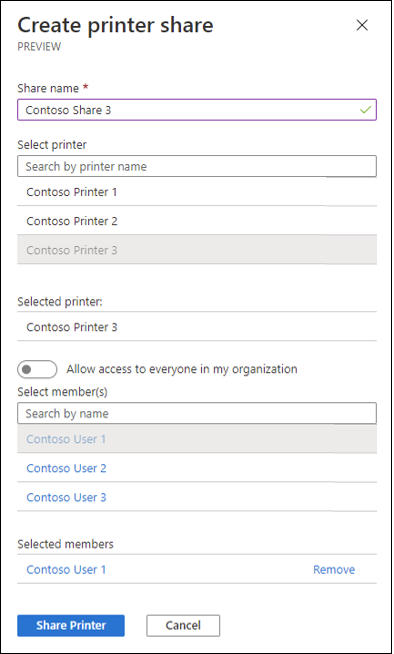Open Contoso User 1 under Selected members
This screenshot has width=394, height=654.
click(66, 569)
